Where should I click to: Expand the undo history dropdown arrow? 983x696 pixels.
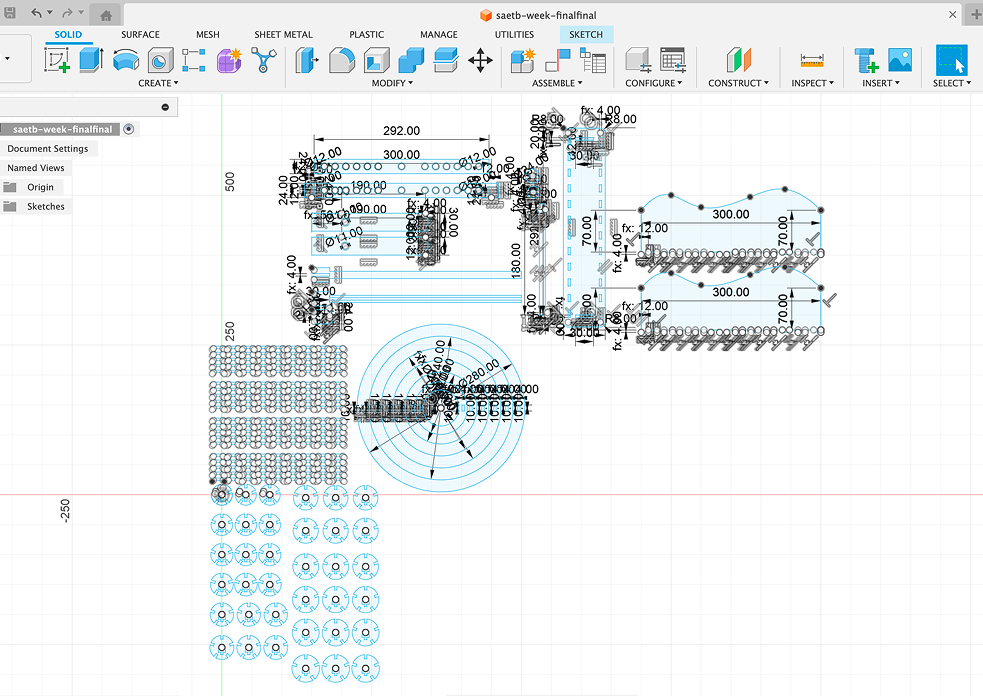click(52, 14)
